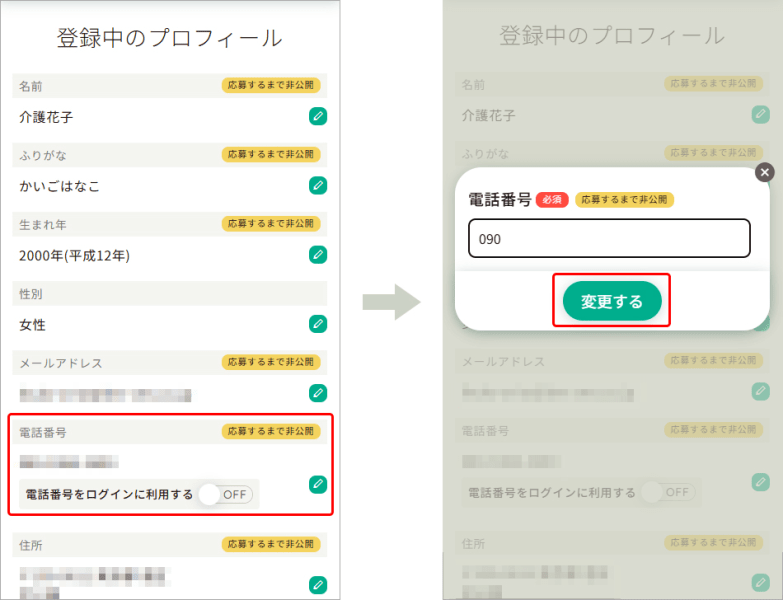The width and height of the screenshot is (783, 600).
Task: Click the undimmed 応募するまで非公開 badge beside 生まれ年
Action: pyautogui.click(x=270, y=224)
